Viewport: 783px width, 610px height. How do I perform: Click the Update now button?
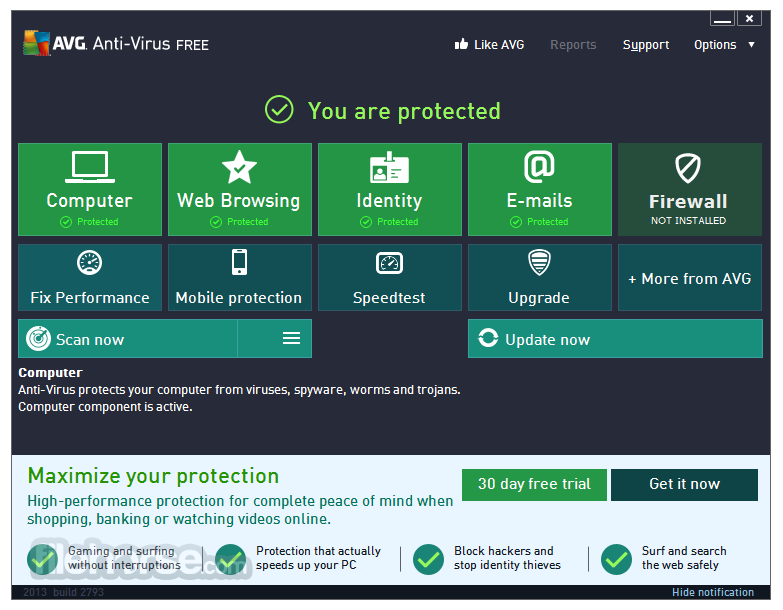[615, 338]
